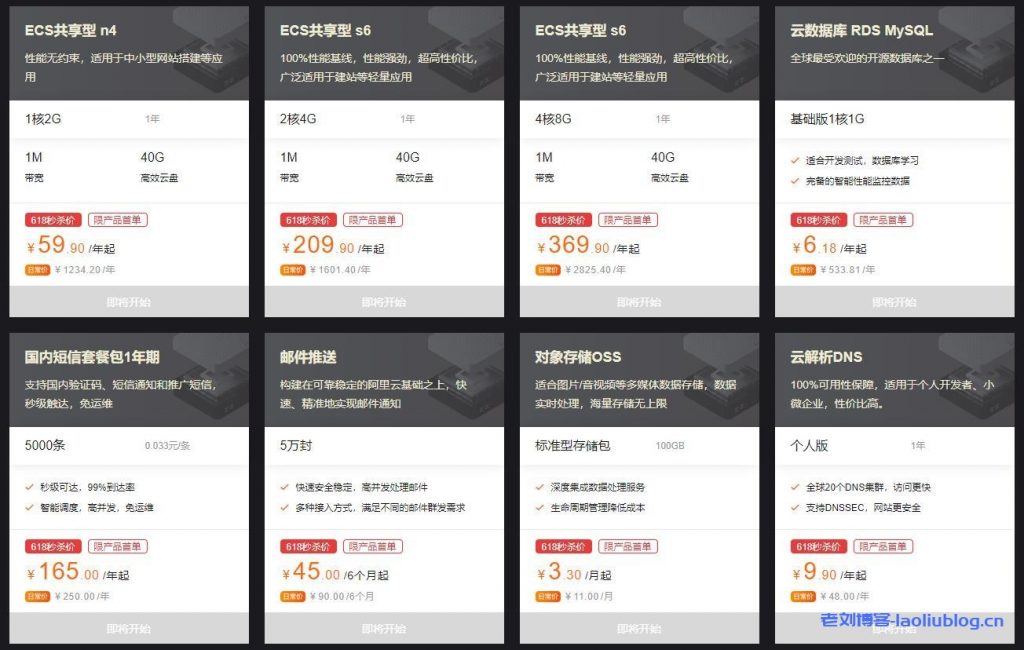Click 即将开始 button under ECS共享型 n4
The image size is (1024, 650).
coord(129,302)
